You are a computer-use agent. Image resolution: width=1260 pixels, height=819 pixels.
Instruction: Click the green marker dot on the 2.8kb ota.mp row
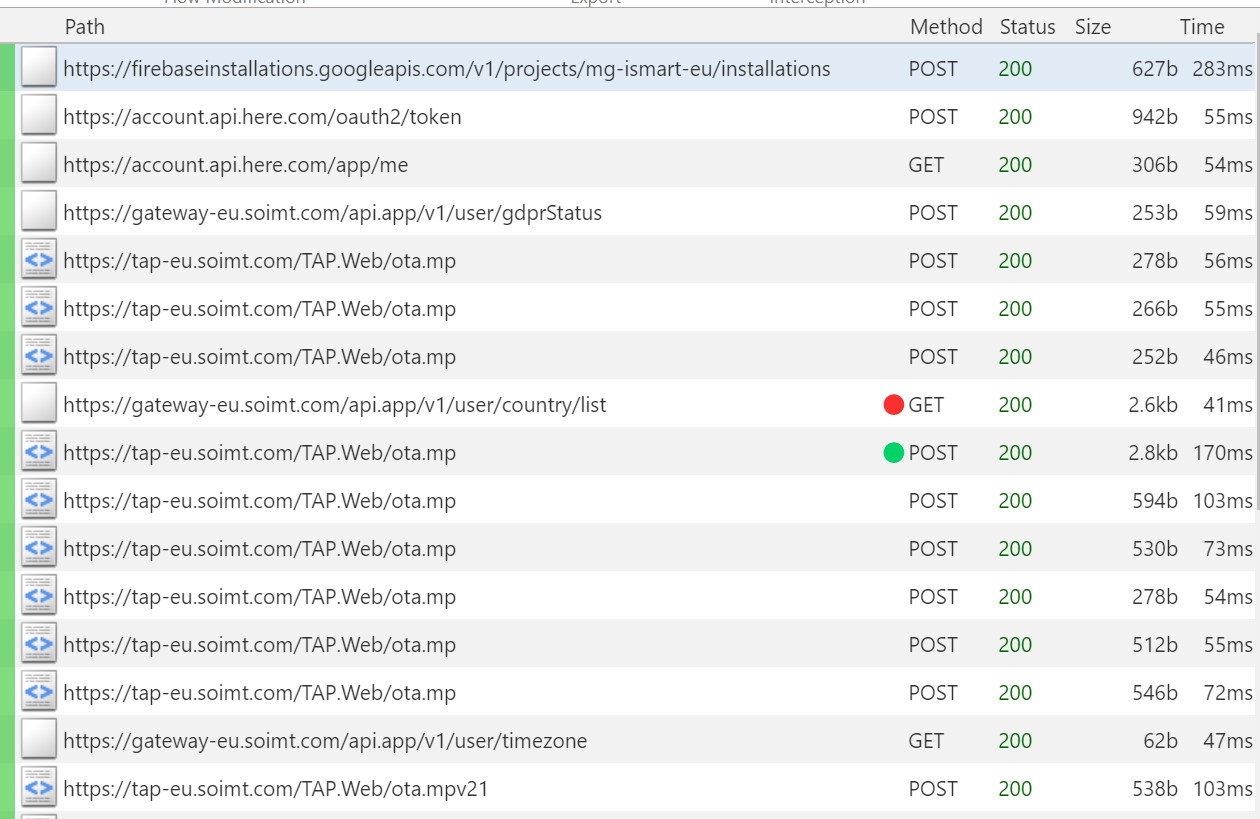click(x=894, y=453)
